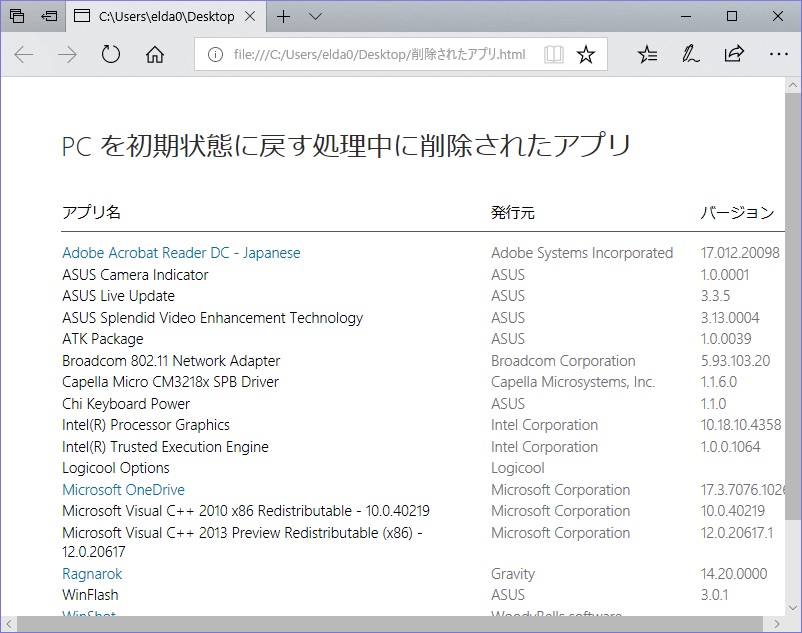
Task: Click Logicool publisher text
Action: click(518, 468)
